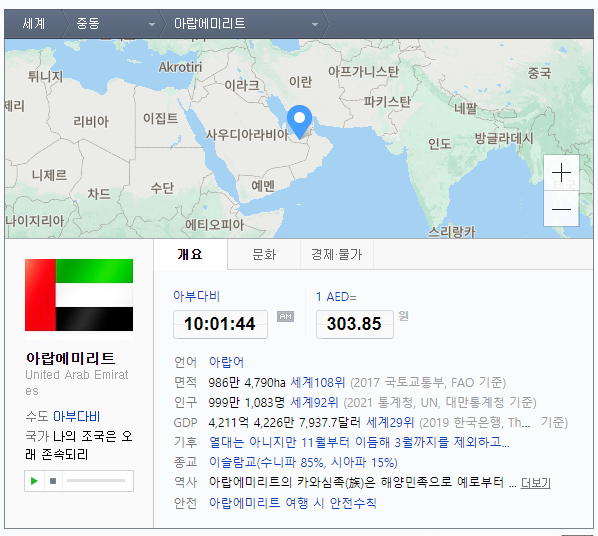Viewport: 598px width, 536px height.
Task: Go to 세계 breadcrumb
Action: click(x=34, y=24)
